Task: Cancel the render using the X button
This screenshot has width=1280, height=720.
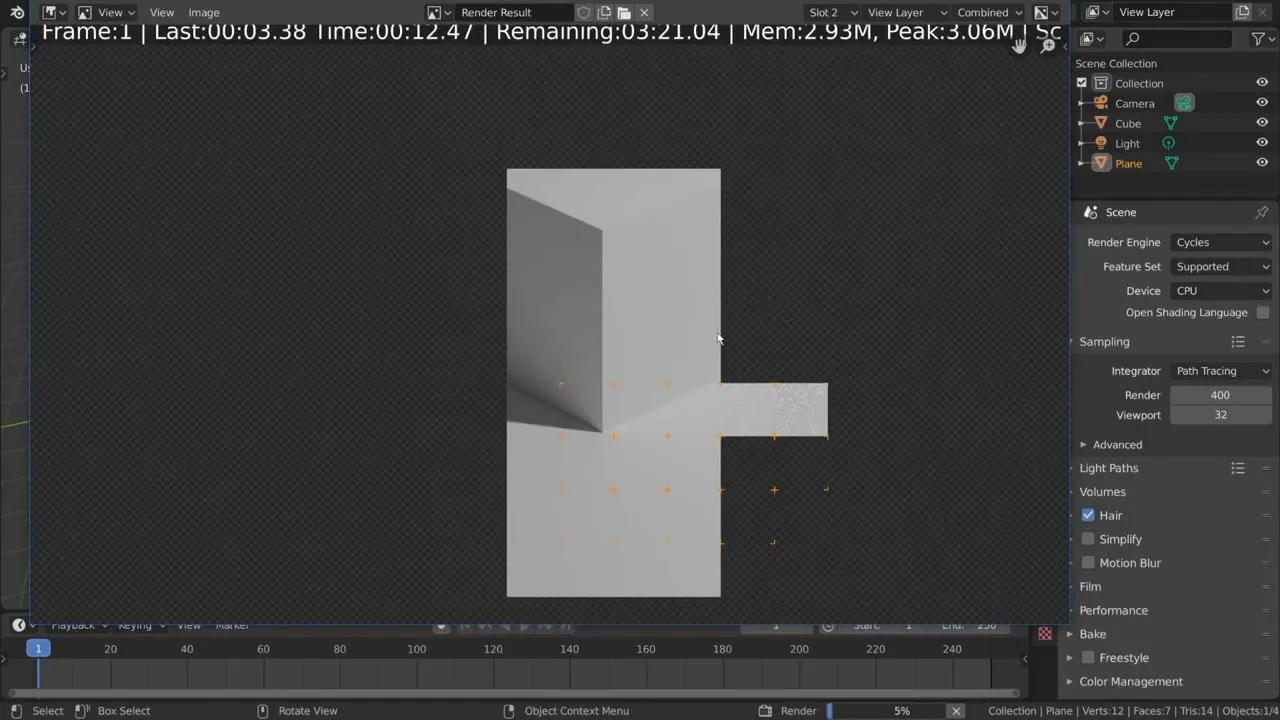Action: point(955,710)
